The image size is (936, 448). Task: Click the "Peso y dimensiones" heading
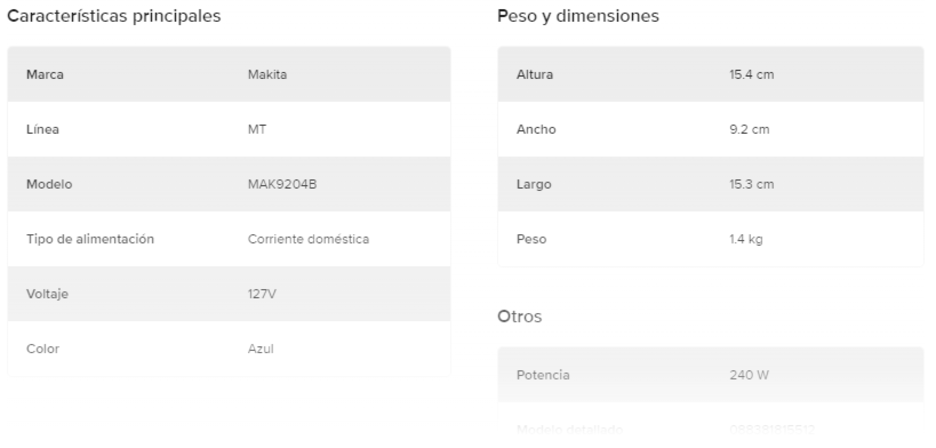point(578,17)
